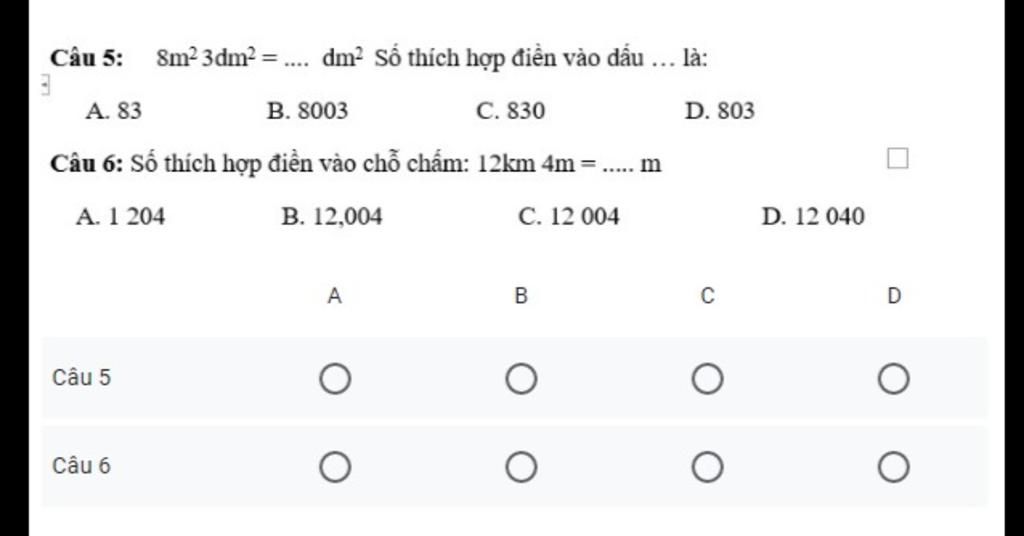Choose option D for Câu 5
The height and width of the screenshot is (536, 1024).
893,380
